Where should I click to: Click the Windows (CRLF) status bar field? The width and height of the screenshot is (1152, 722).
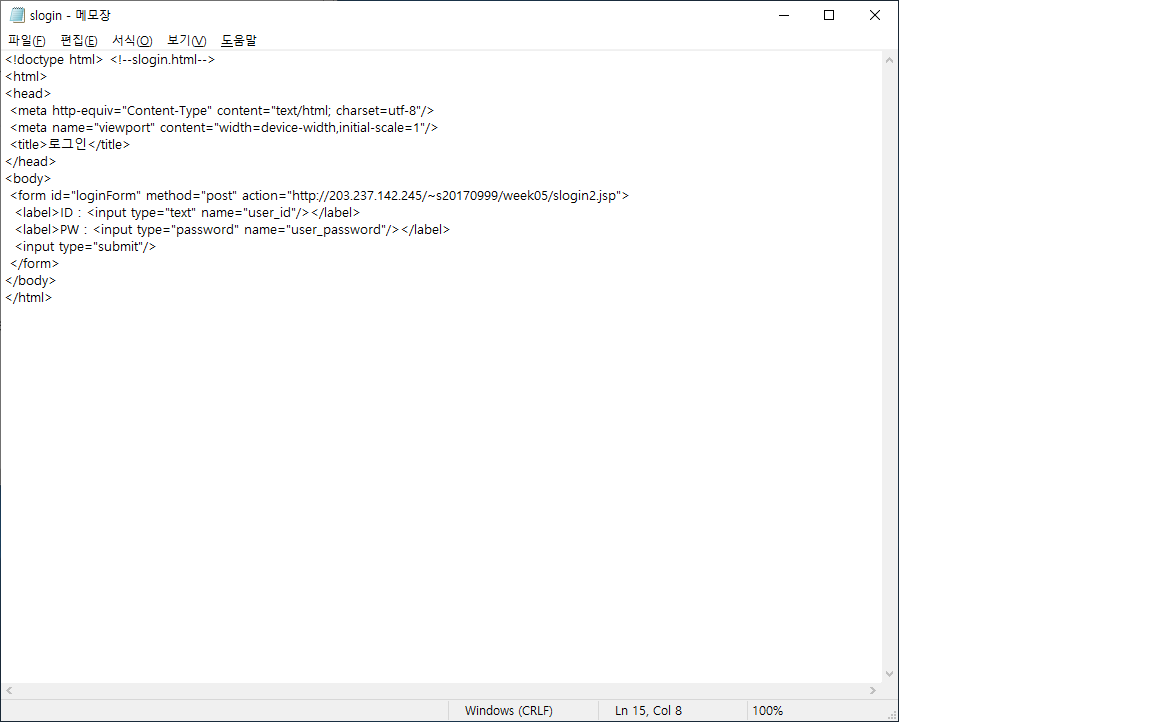(508, 711)
